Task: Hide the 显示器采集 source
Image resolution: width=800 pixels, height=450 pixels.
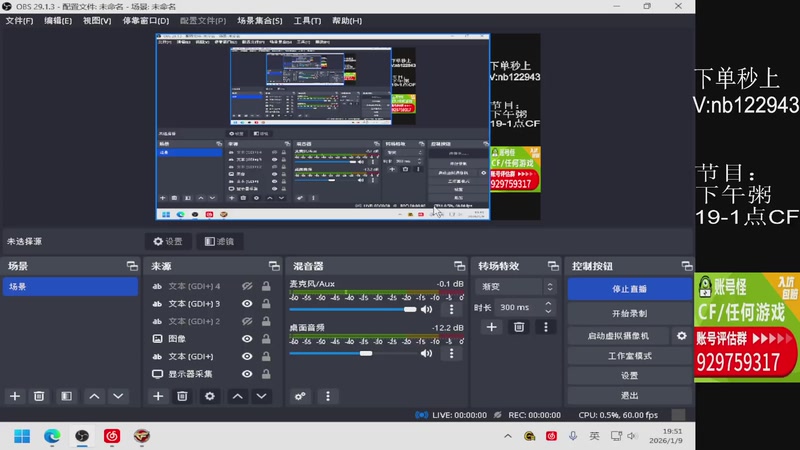Action: pyautogui.click(x=247, y=374)
